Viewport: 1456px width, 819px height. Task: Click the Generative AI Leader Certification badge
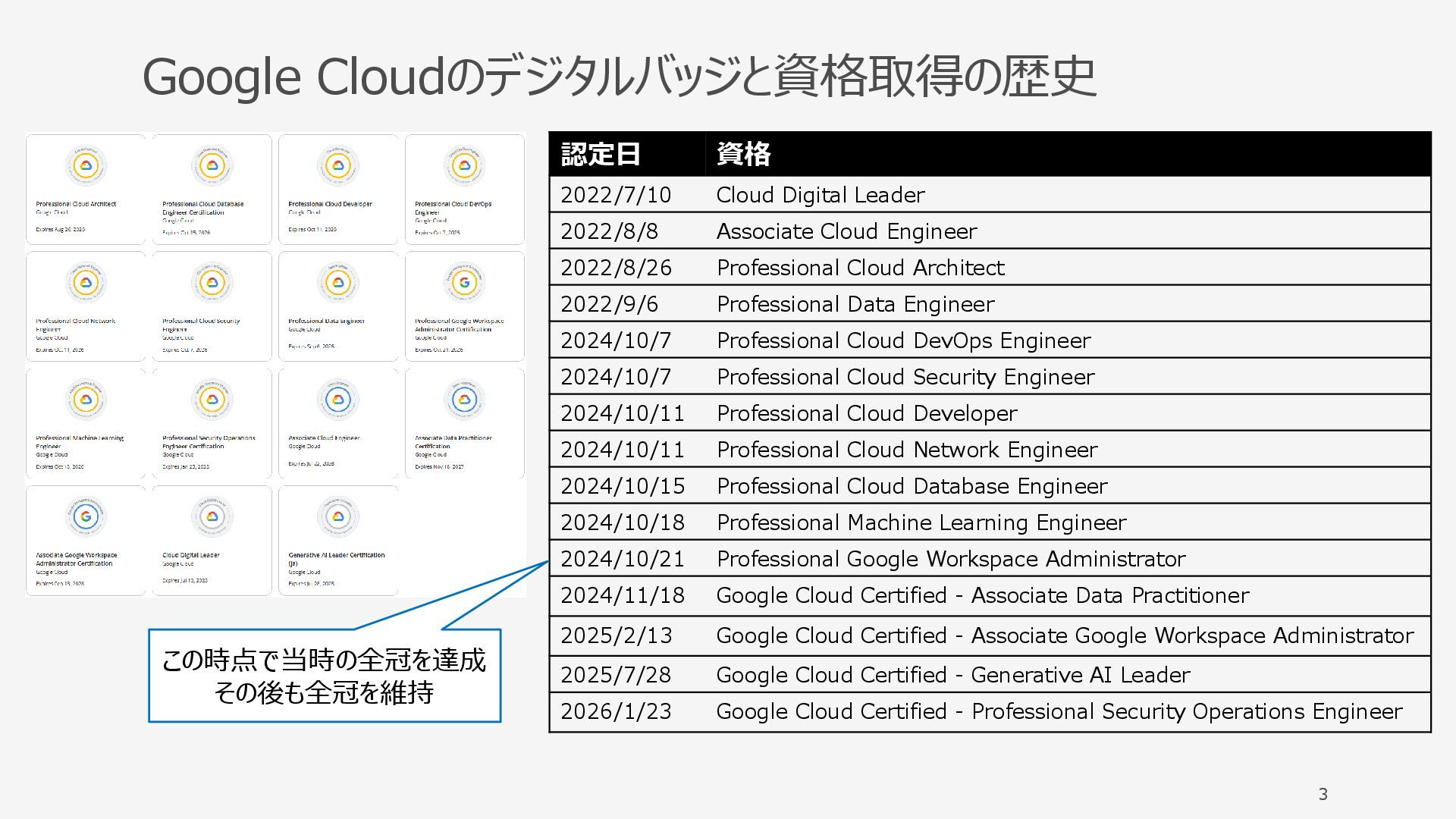338,540
